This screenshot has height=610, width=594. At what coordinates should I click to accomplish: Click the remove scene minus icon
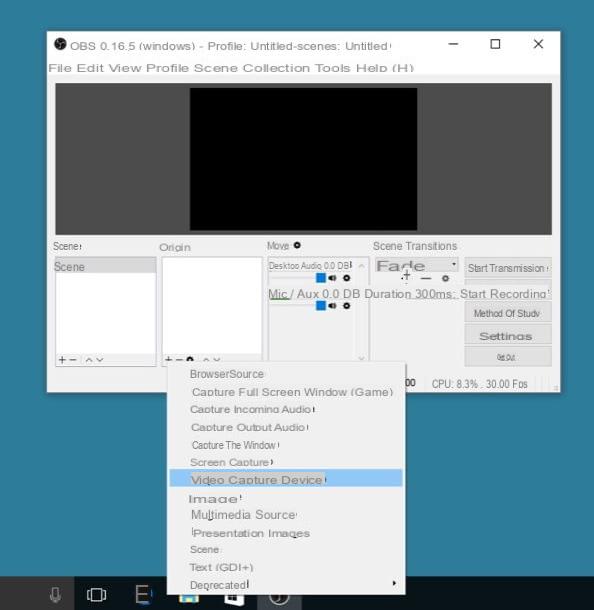(x=73, y=360)
